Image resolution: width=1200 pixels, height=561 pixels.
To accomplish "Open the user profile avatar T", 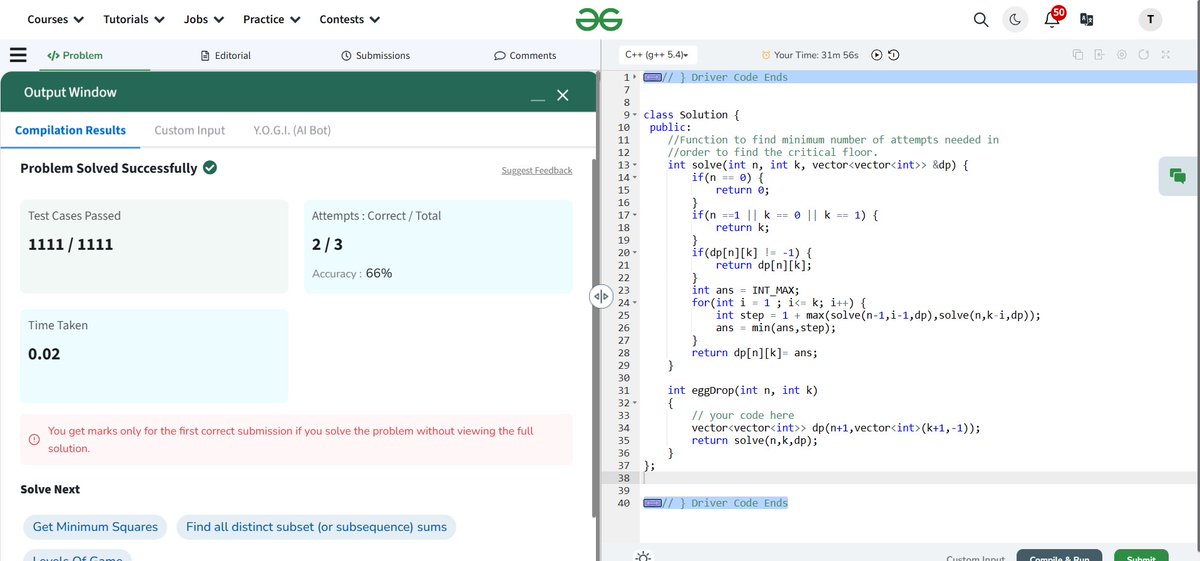I will click(1150, 20).
